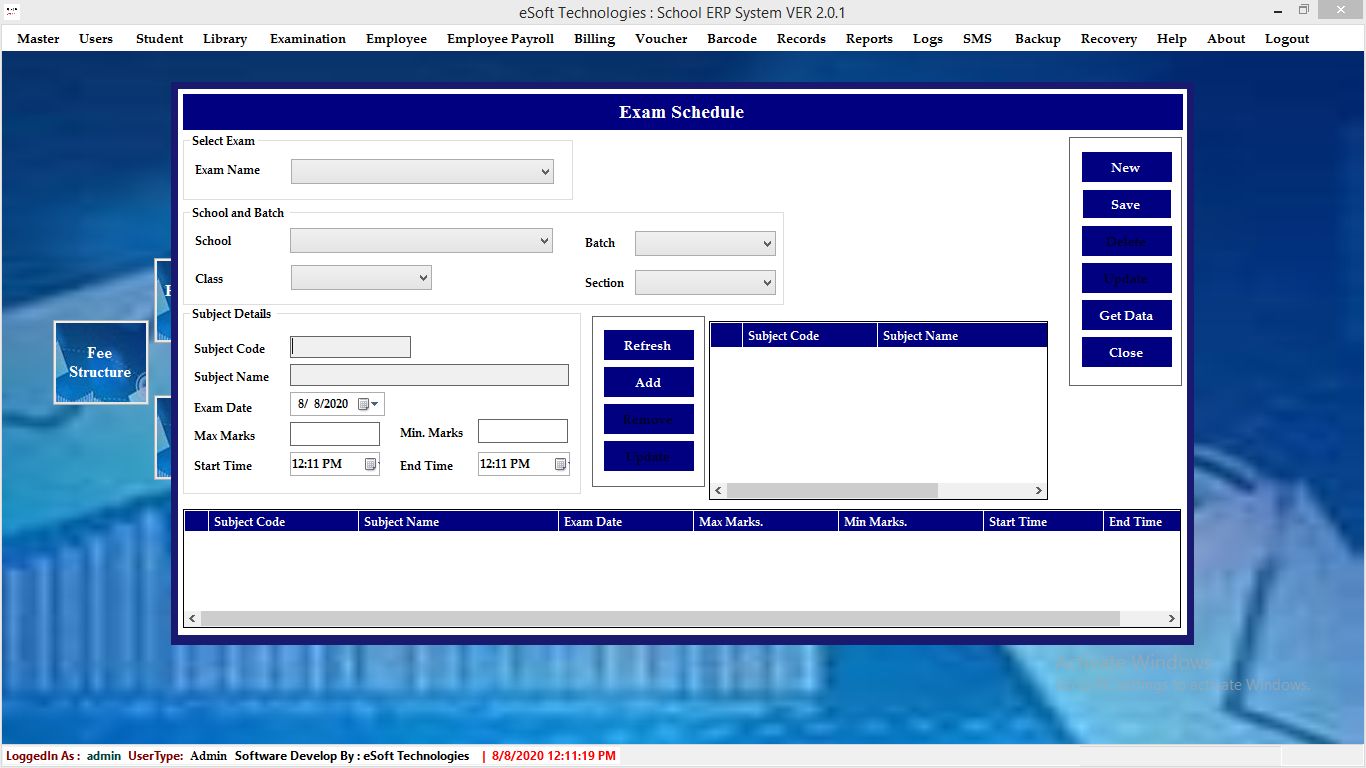Click the dimmed Update button above Get Data
This screenshot has width=1366, height=768.
[x=1126, y=278]
